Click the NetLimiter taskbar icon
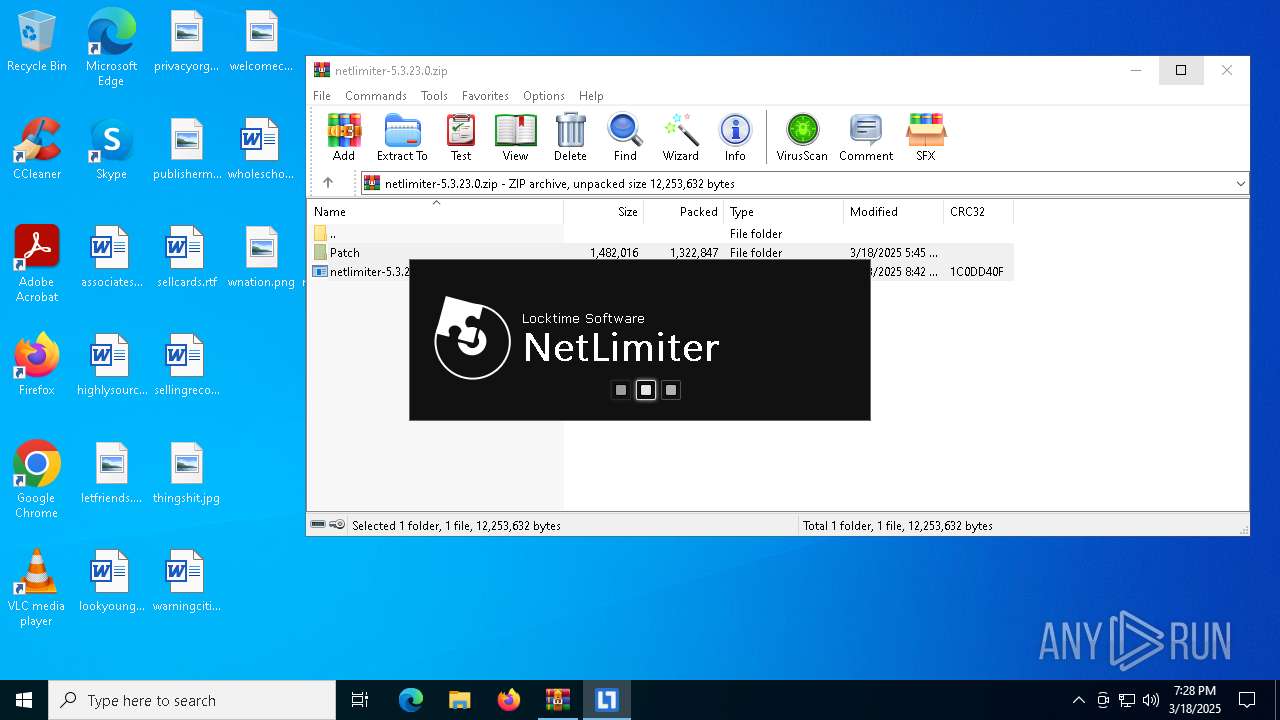Viewport: 1280px width, 720px height. (x=606, y=700)
